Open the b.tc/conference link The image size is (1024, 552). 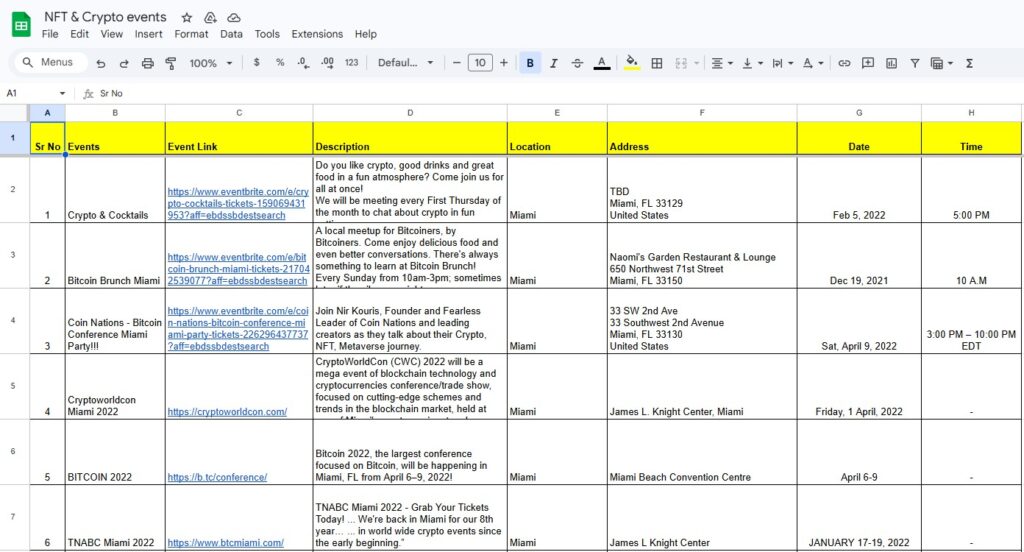[x=217, y=477]
